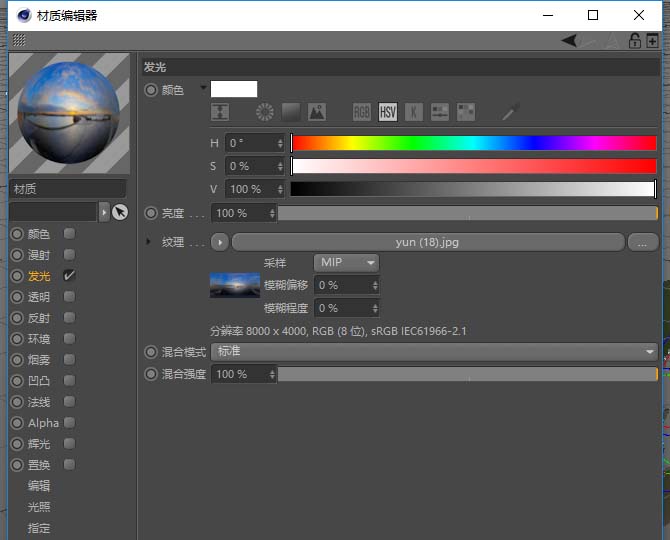Viewport: 670px width, 540px height.
Task: Click on the rainbow hue slider
Action: coord(473,143)
